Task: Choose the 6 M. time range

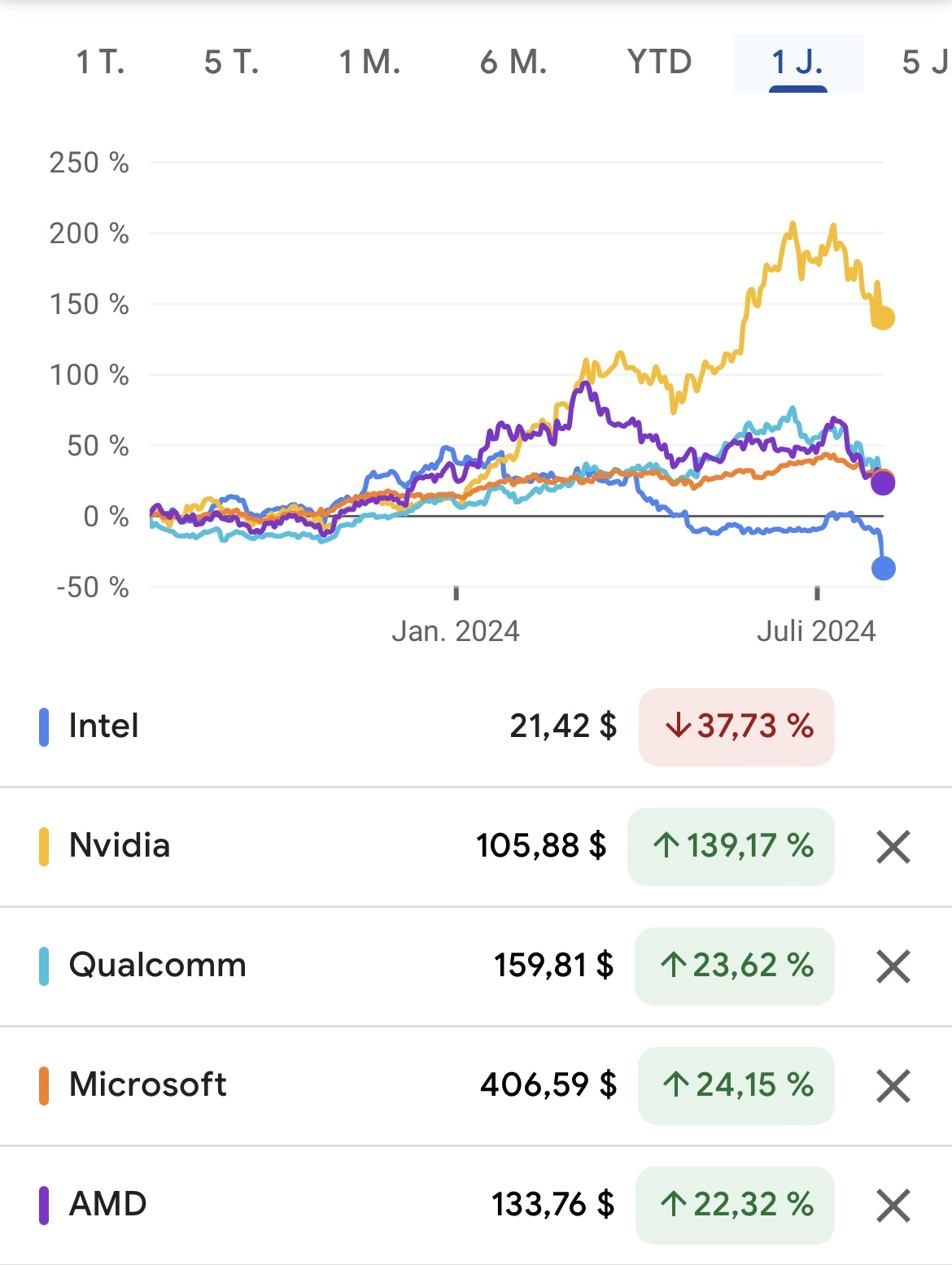Action: (513, 63)
